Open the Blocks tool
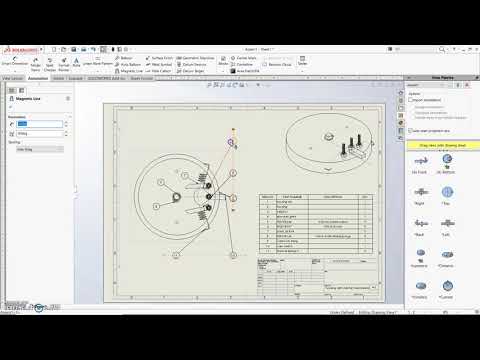Screen dimensions: 480x360 coord(223,61)
